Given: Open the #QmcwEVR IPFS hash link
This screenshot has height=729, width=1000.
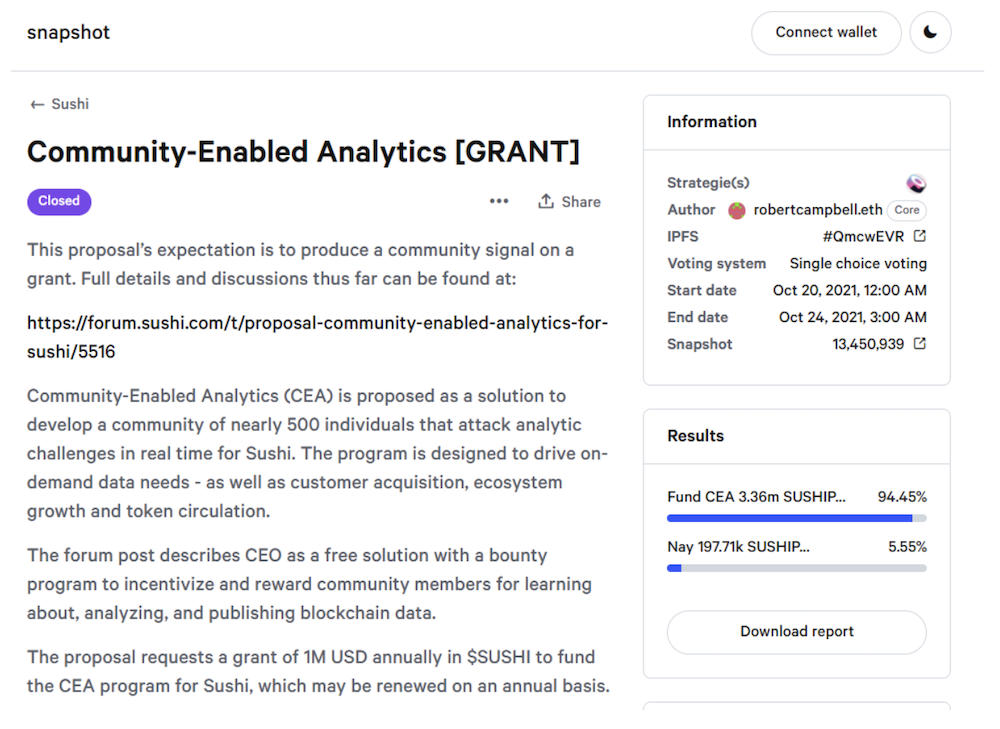Looking at the screenshot, I should pos(863,237).
